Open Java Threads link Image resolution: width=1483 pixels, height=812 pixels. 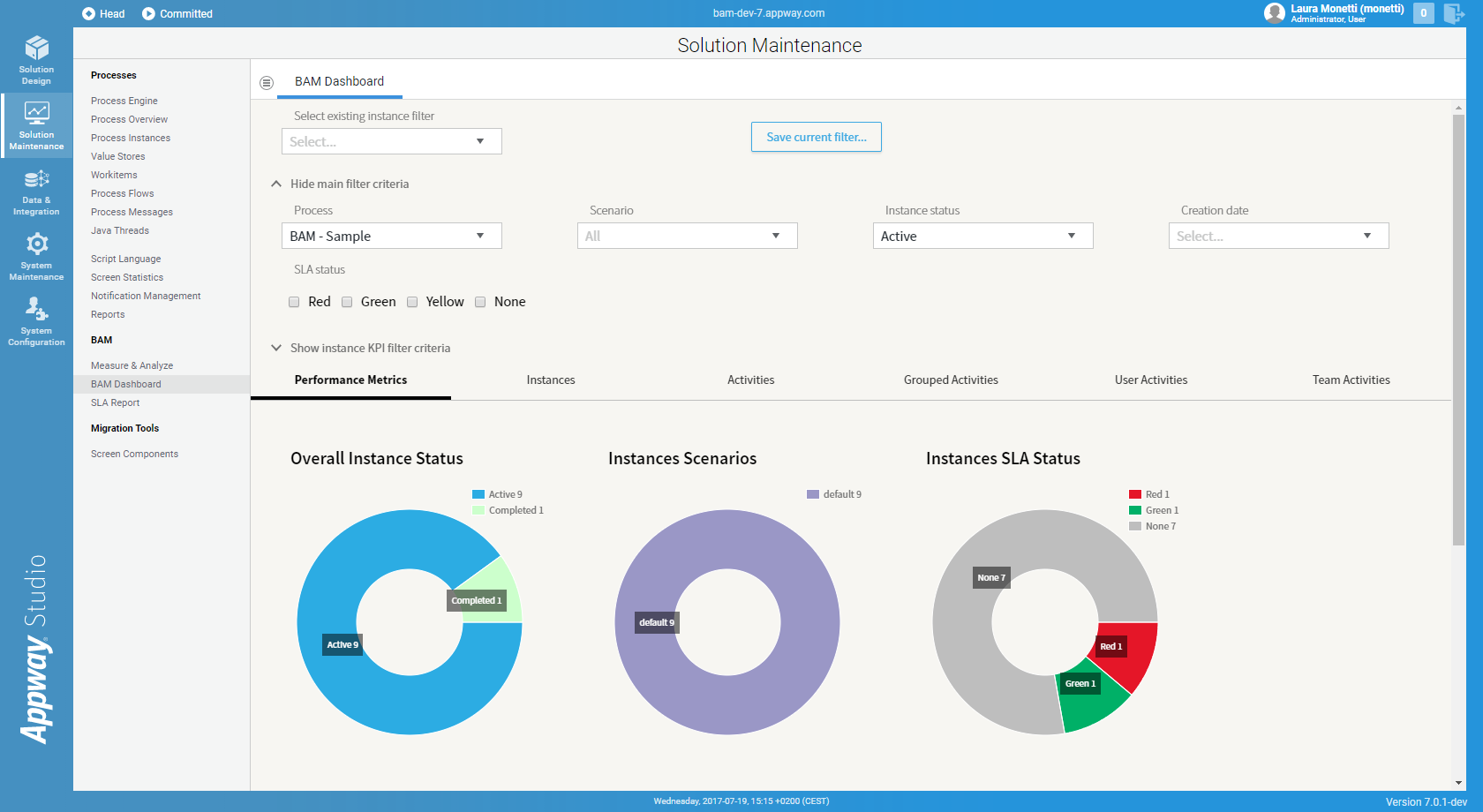120,230
